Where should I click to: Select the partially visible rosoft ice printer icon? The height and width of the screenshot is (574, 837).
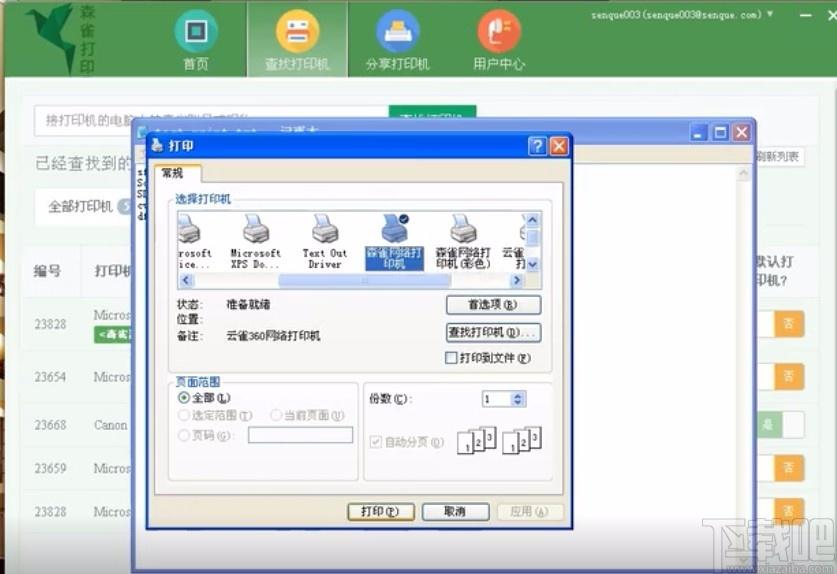(x=193, y=241)
